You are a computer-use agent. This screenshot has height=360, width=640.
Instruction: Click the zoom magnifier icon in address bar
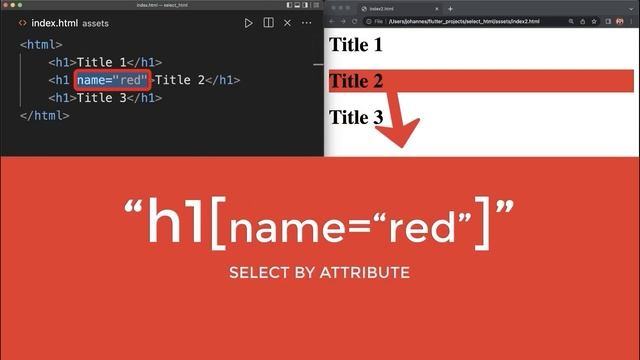[571, 21]
